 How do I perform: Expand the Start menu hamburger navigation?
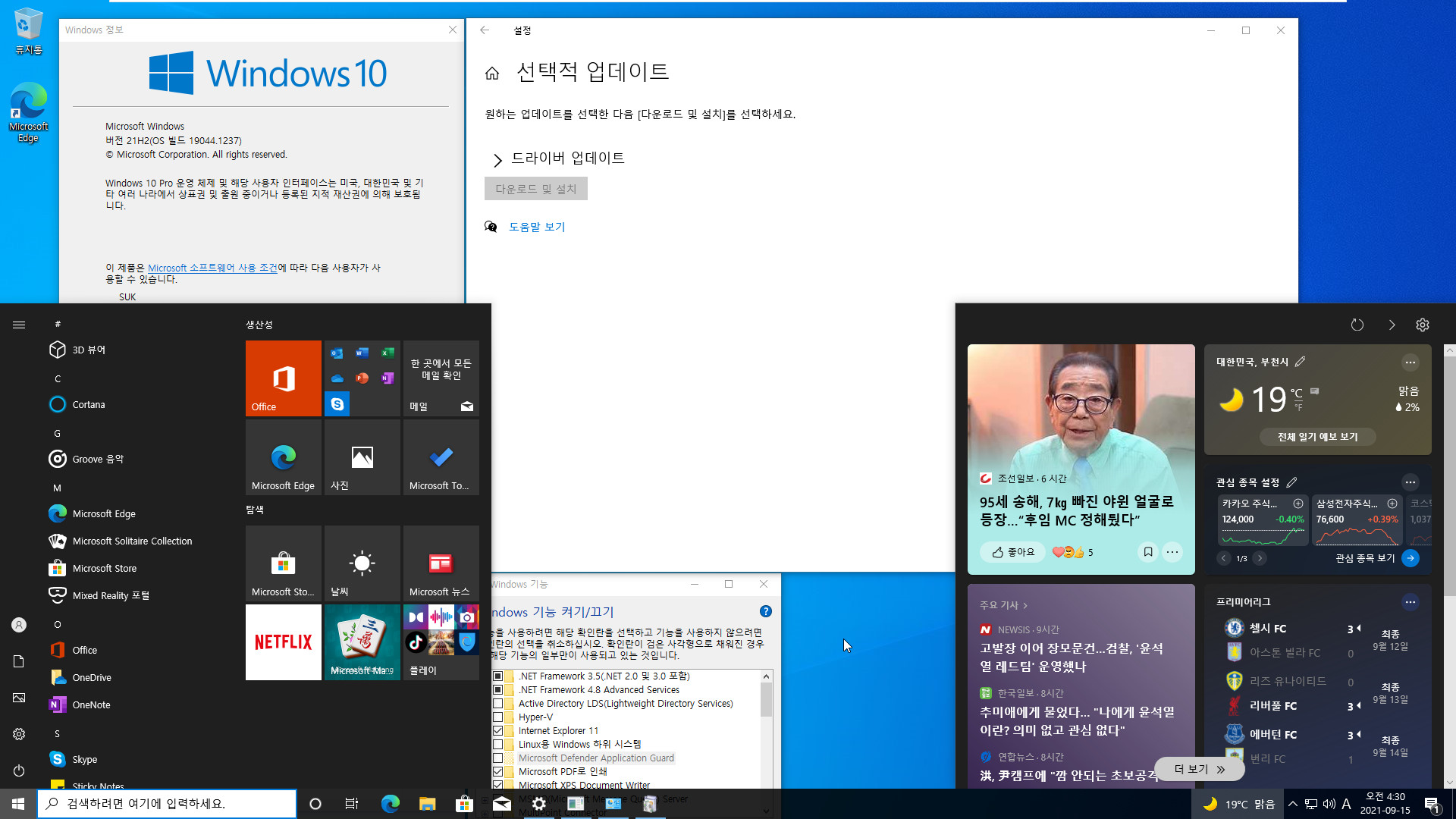tap(19, 325)
